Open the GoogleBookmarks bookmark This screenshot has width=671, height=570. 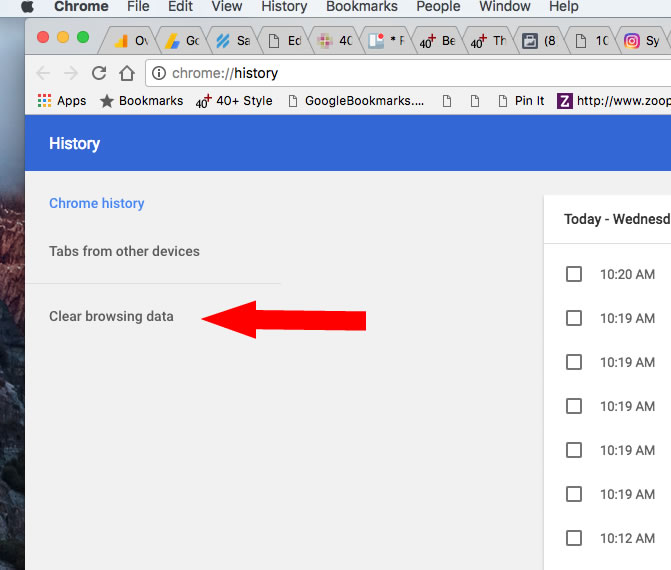[356, 101]
